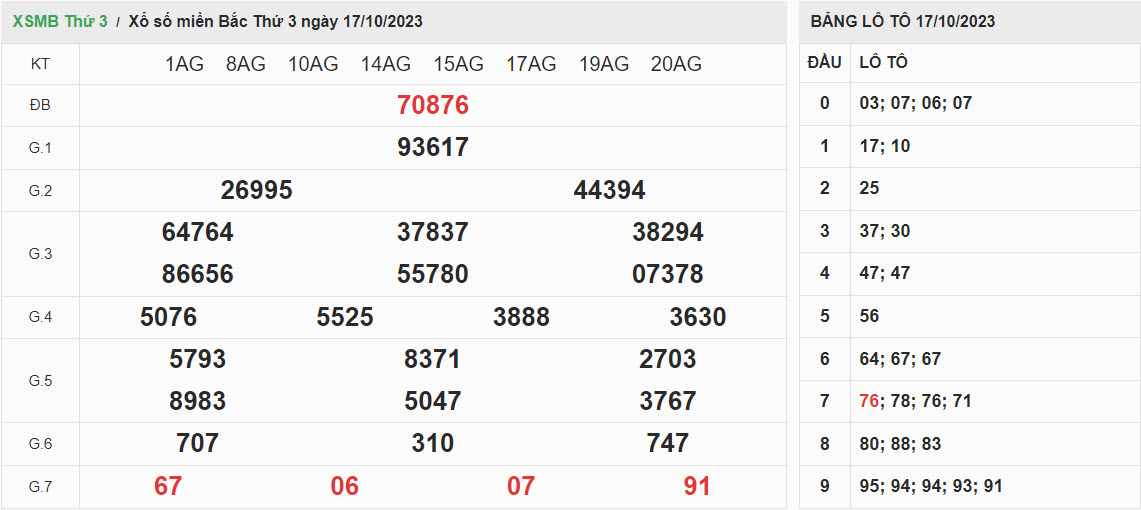1141x510 pixels.
Task: Click red G.7 prize number 91
Action: click(697, 486)
